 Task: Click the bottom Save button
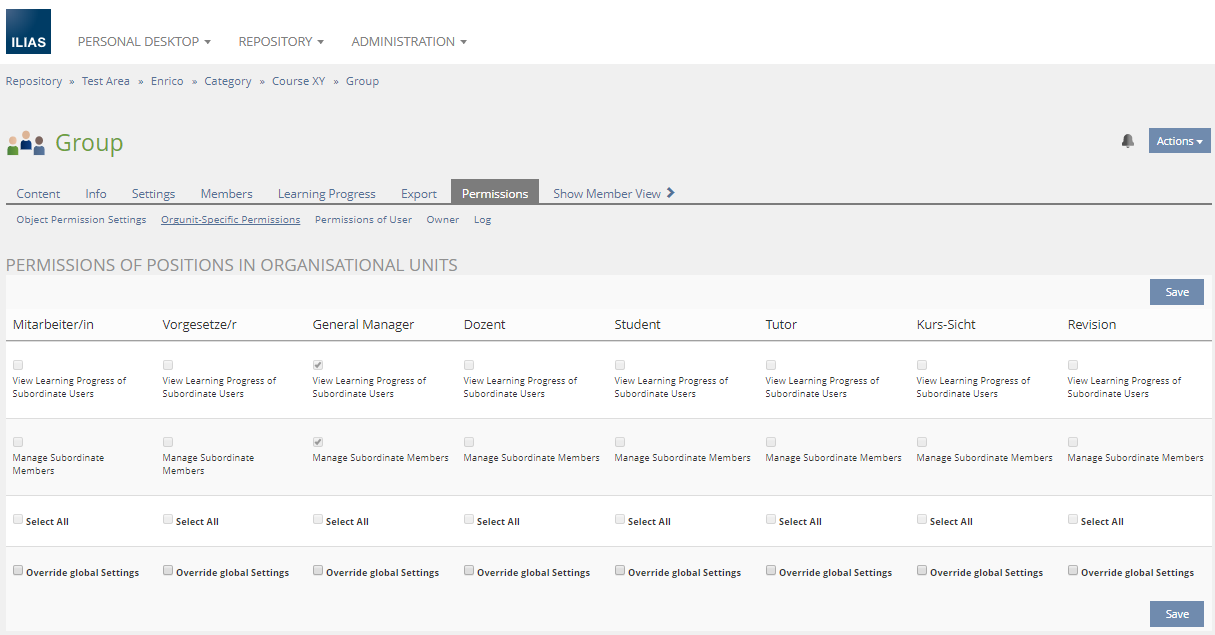click(1176, 614)
